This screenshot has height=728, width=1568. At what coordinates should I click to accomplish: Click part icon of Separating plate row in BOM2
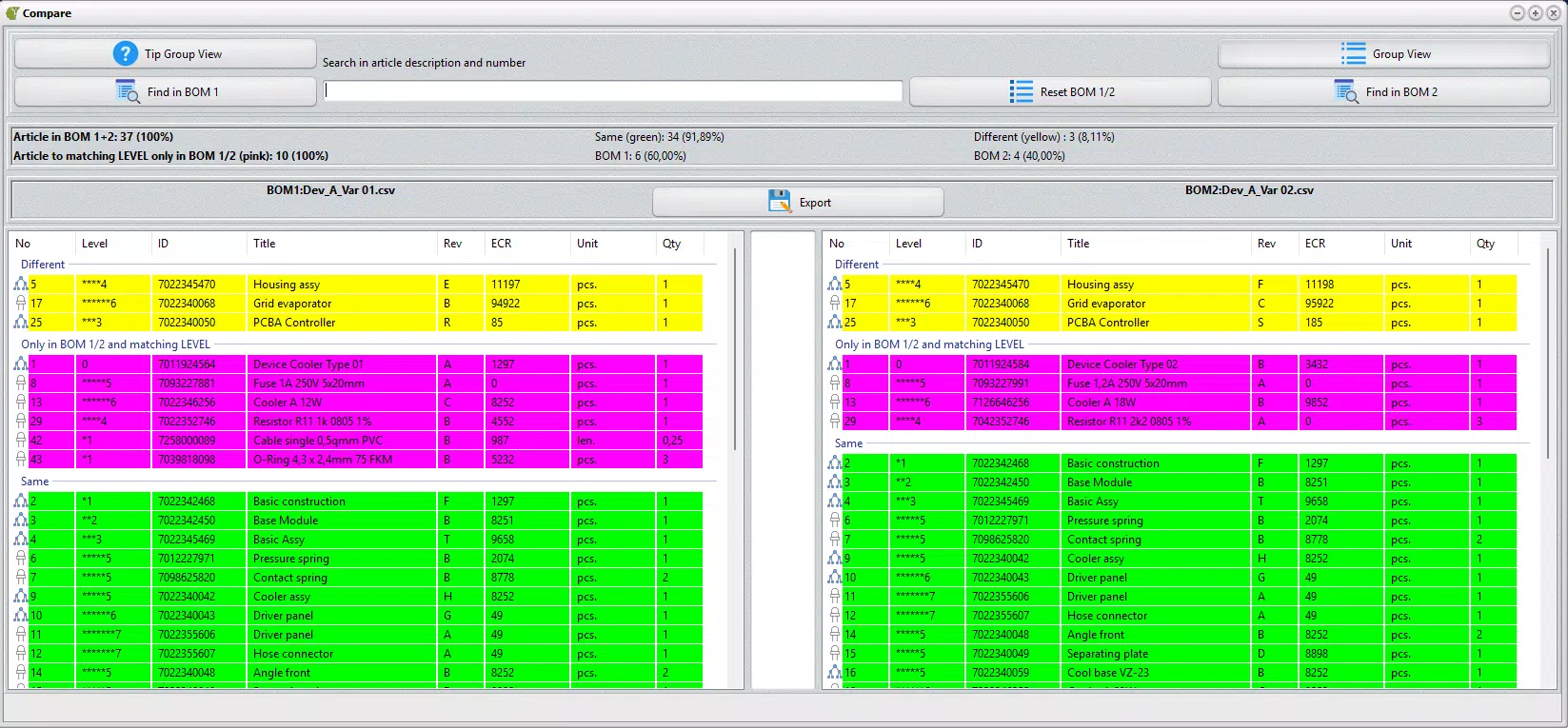835,653
